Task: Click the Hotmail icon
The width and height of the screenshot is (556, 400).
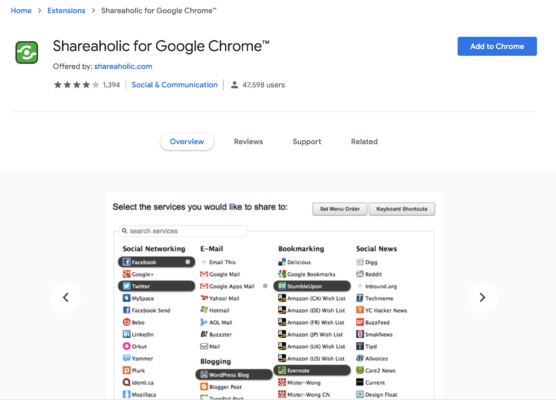Action: tap(204, 310)
